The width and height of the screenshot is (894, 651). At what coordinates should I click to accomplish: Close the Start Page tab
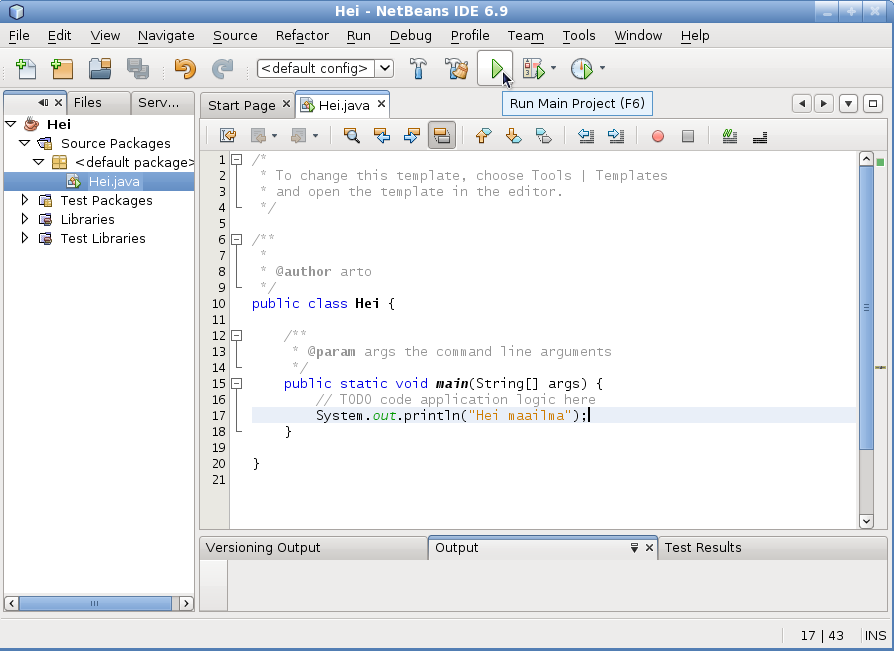click(x=286, y=104)
